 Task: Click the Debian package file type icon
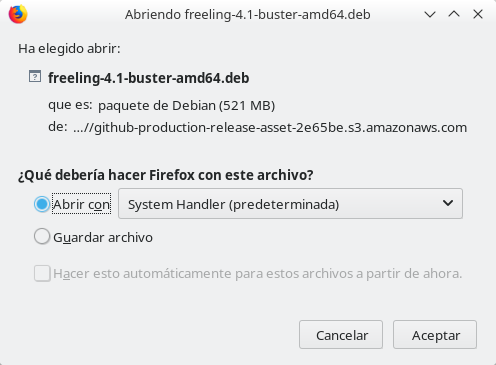tap(35, 76)
